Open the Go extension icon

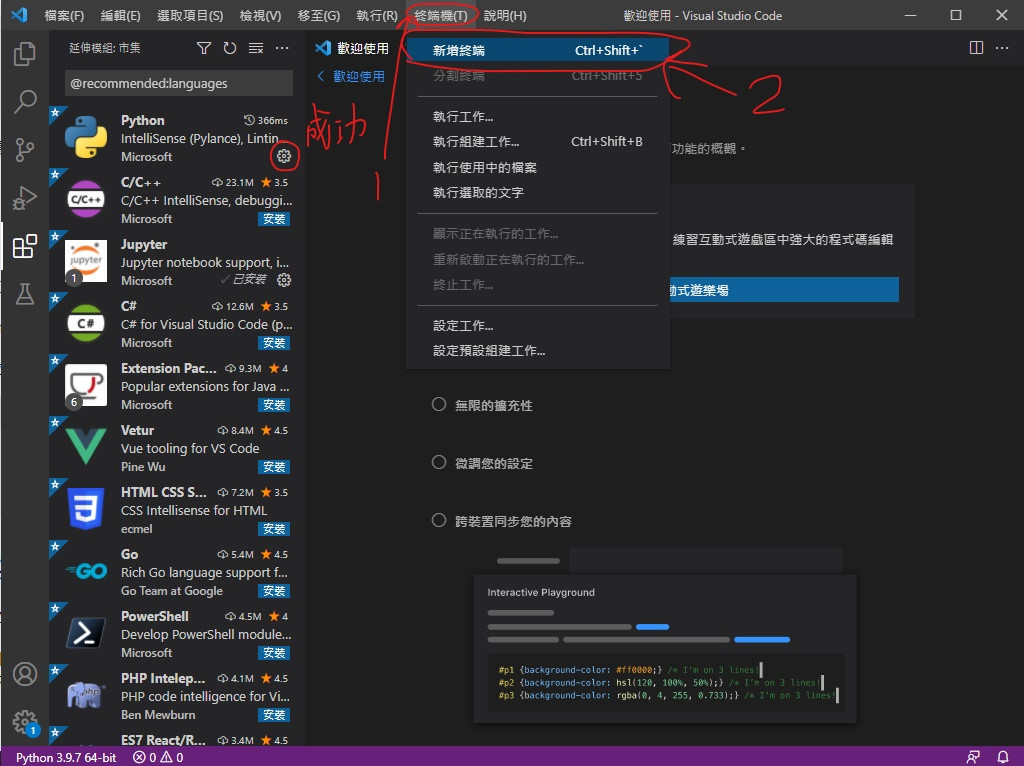click(86, 571)
